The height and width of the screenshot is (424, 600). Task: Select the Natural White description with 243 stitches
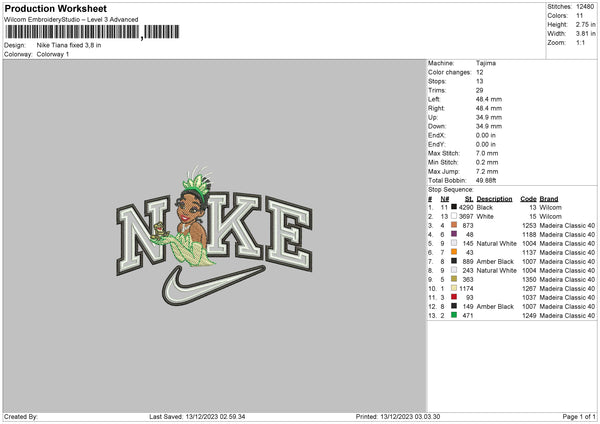point(497,271)
